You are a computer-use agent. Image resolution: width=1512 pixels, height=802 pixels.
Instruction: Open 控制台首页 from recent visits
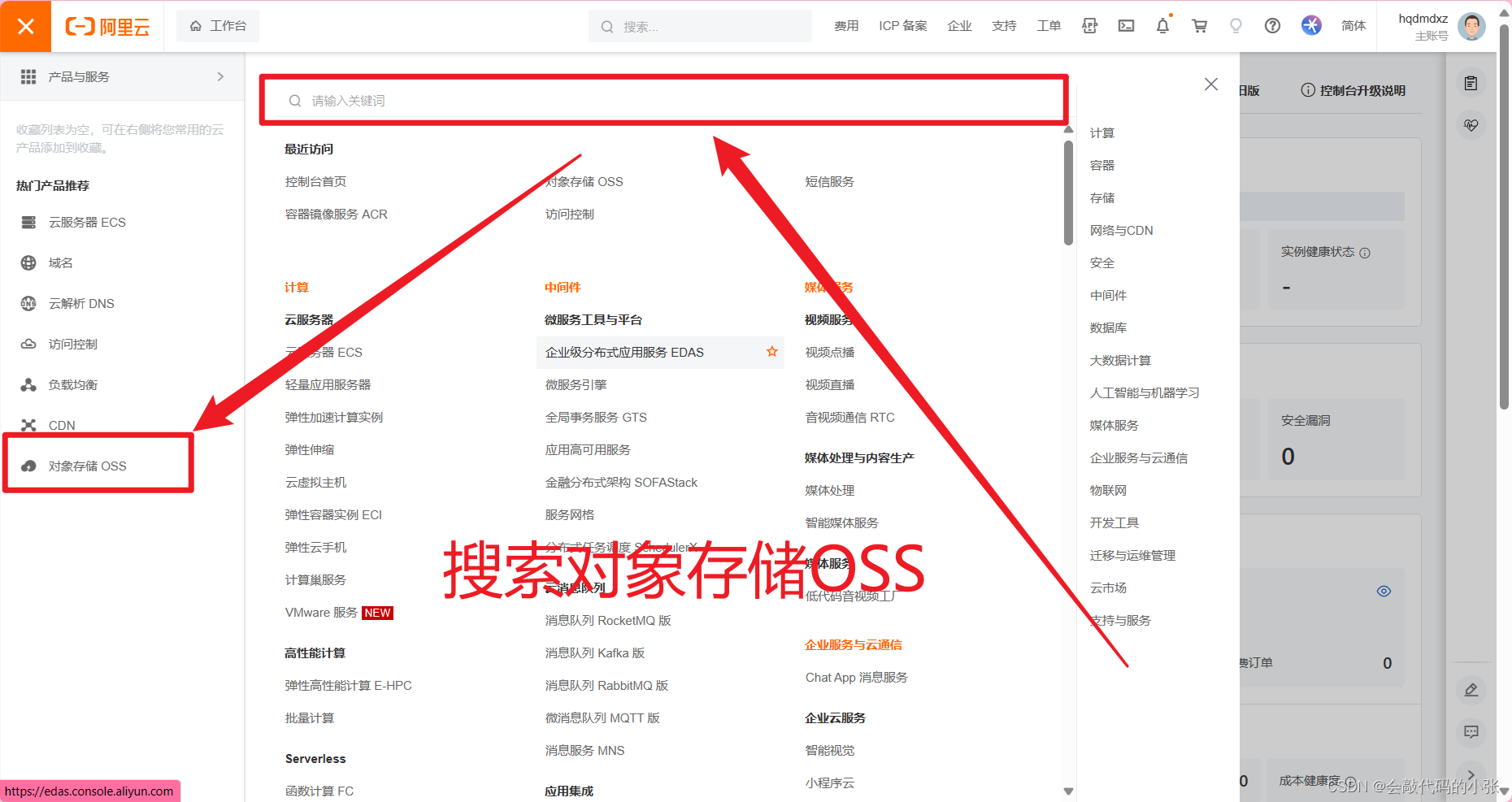[315, 182]
